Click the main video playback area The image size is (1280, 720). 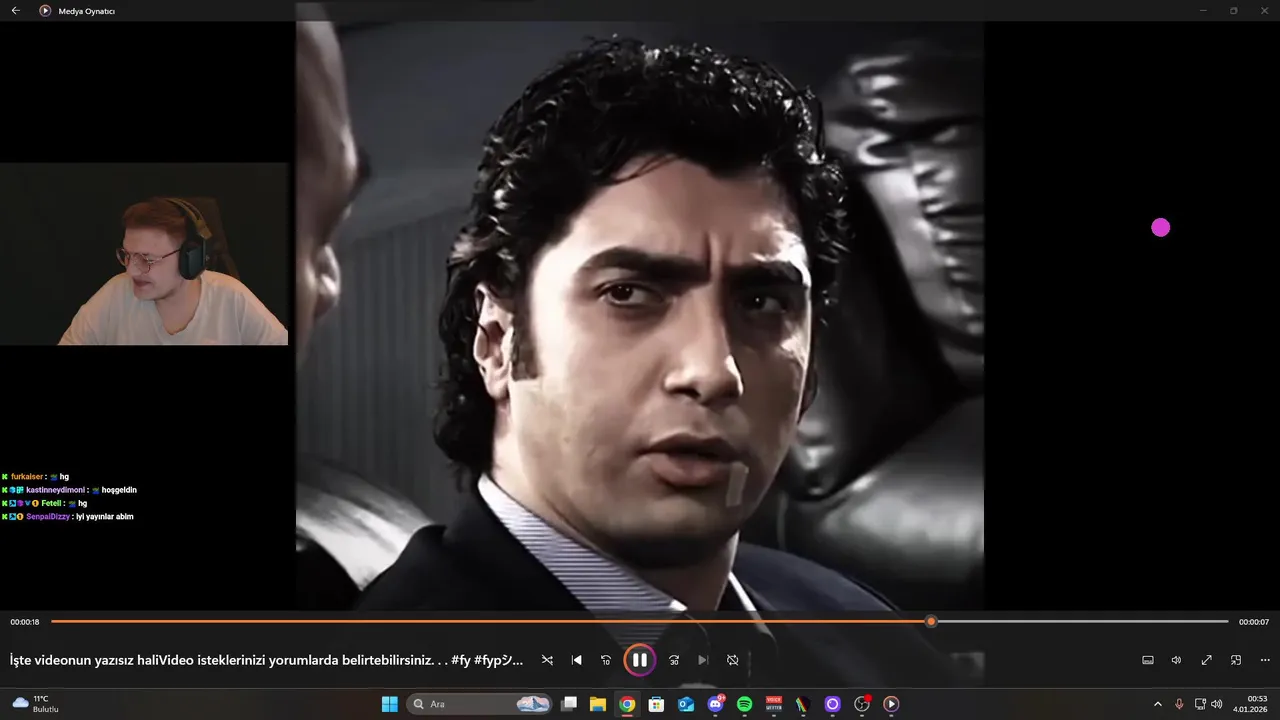(639, 315)
